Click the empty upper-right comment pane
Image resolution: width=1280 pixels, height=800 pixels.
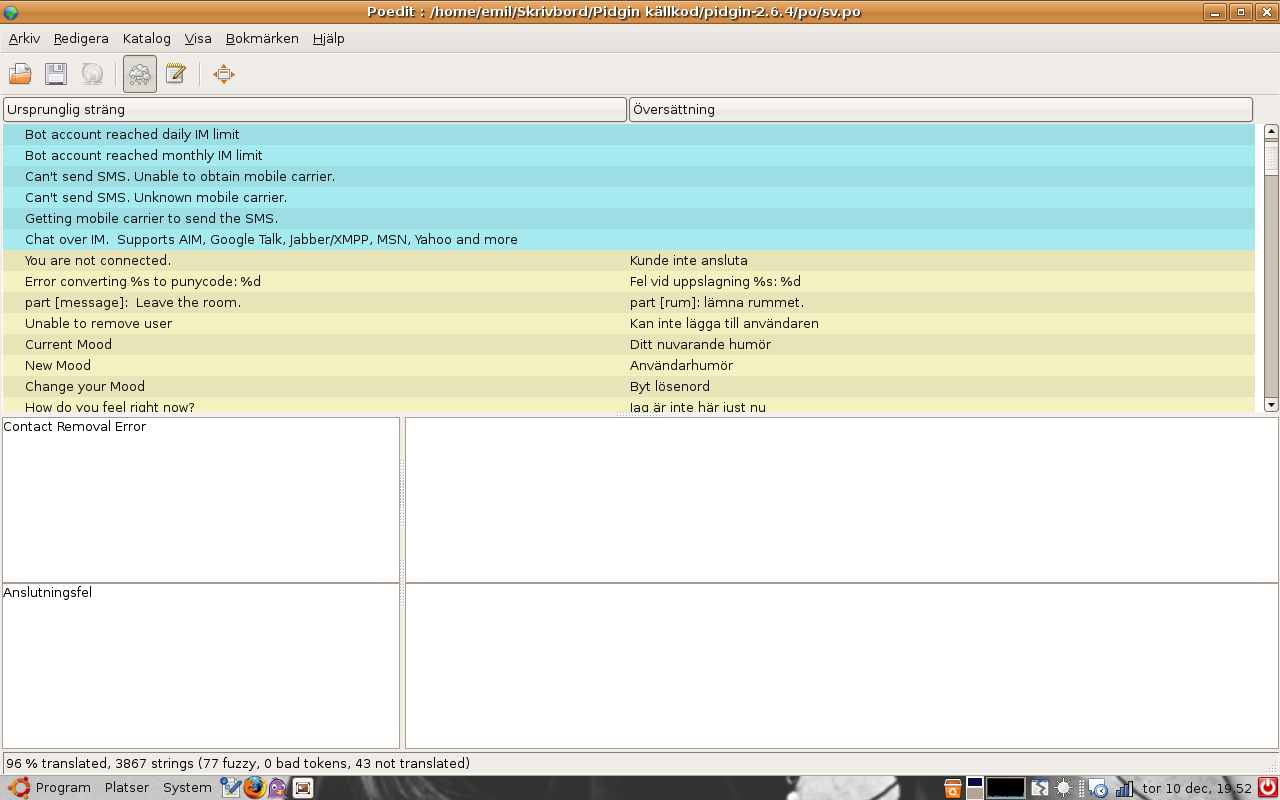pos(842,499)
